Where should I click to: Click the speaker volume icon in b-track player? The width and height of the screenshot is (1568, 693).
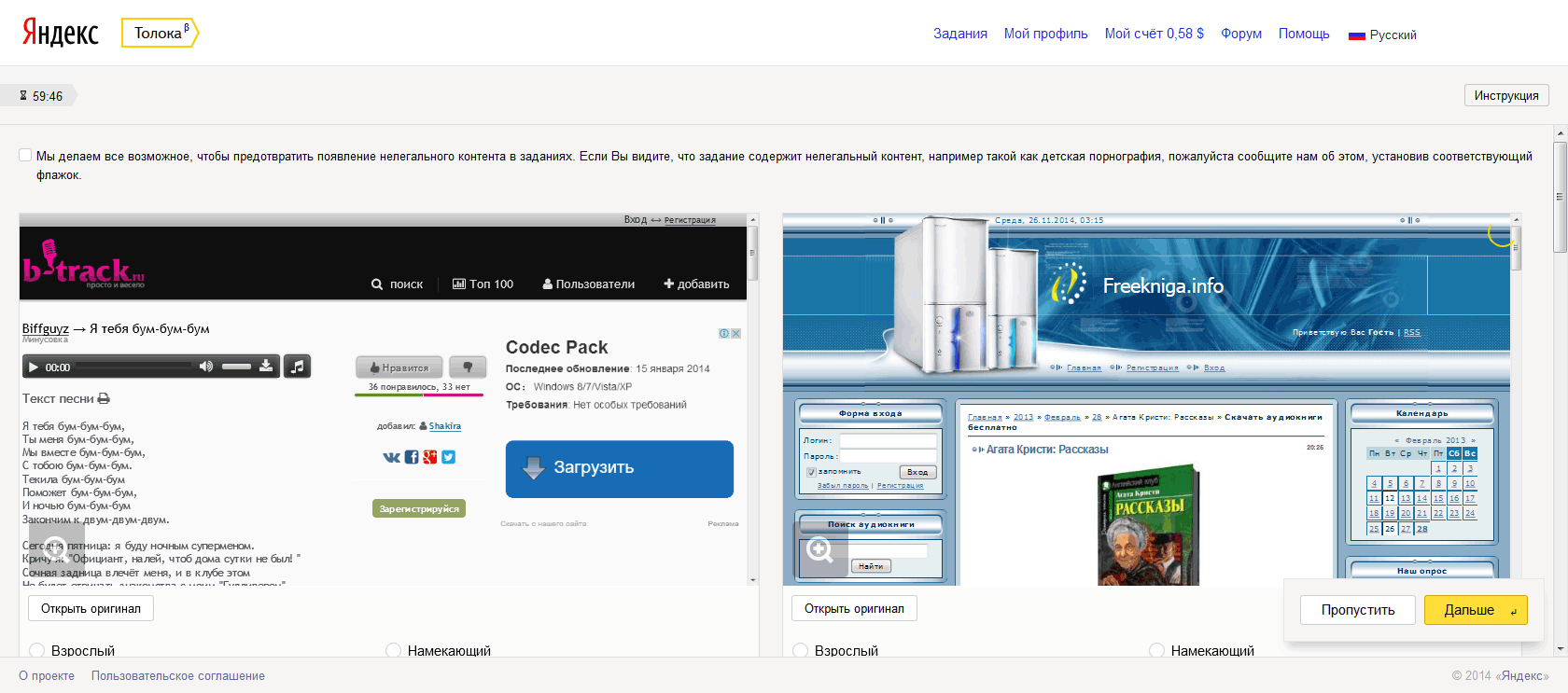[206, 367]
